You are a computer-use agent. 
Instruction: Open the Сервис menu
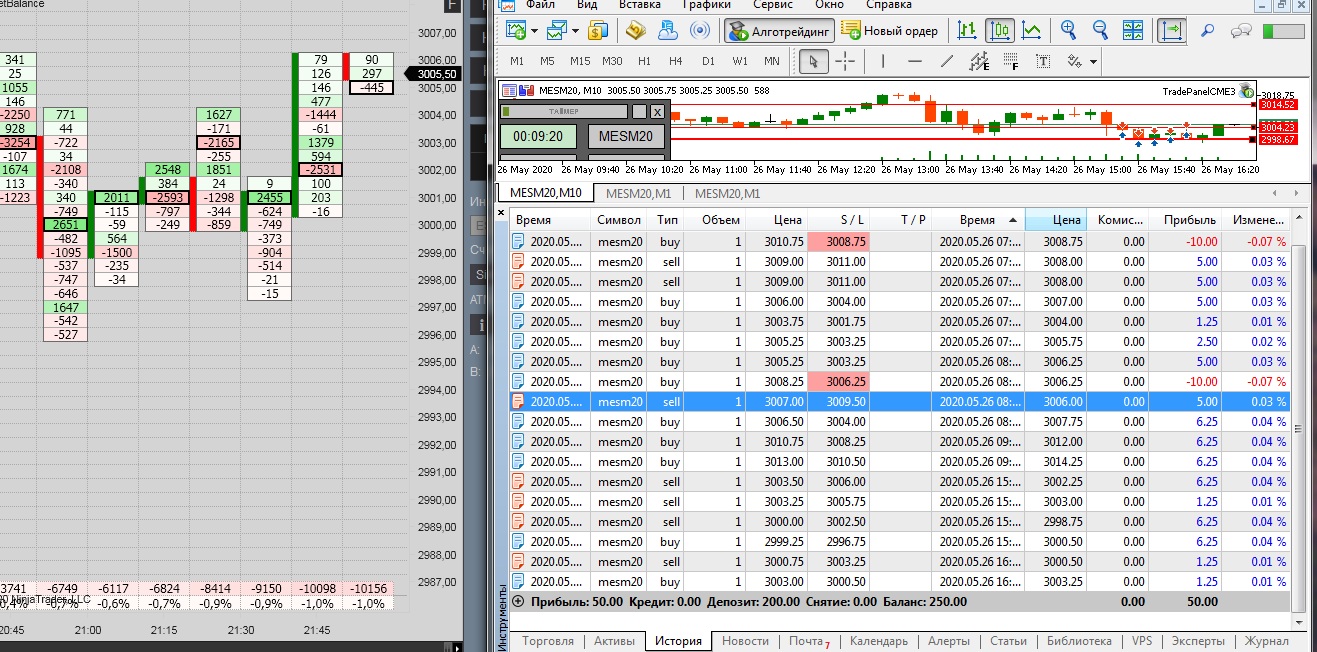(x=773, y=5)
